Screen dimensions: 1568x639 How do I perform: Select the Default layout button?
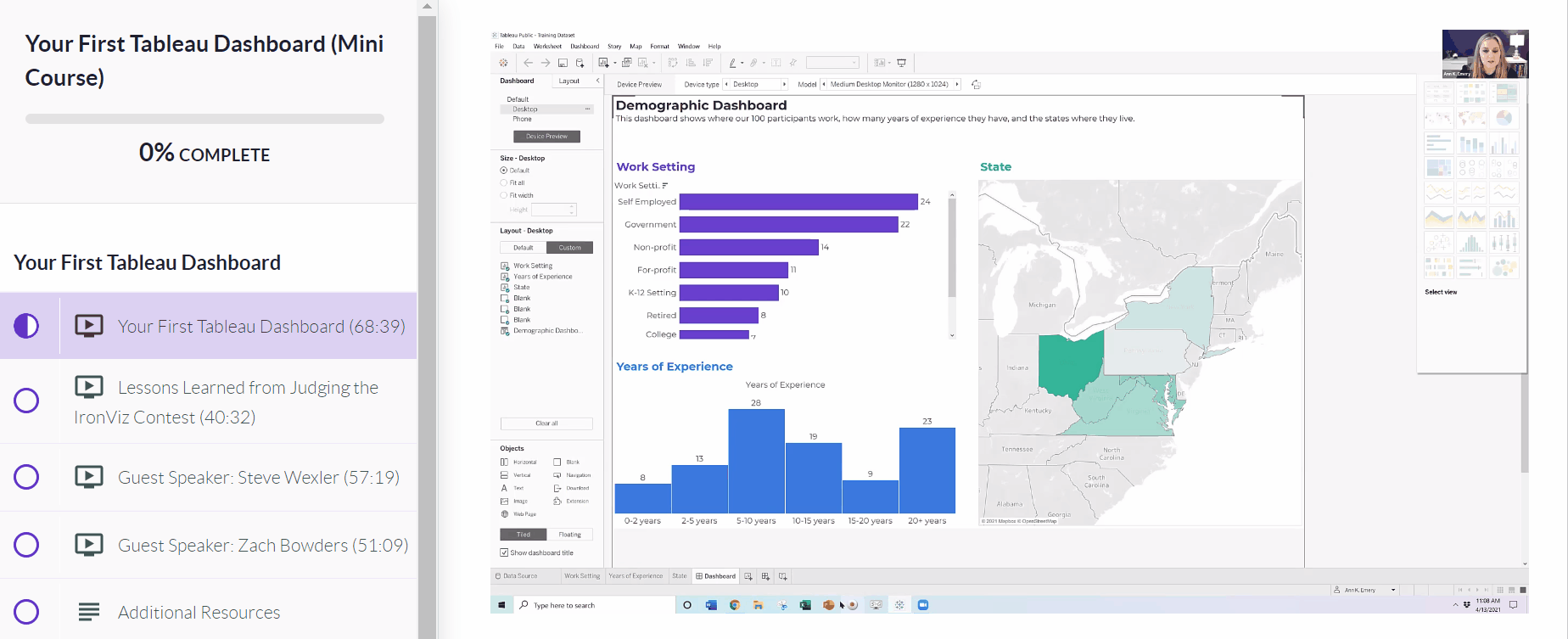(x=524, y=248)
